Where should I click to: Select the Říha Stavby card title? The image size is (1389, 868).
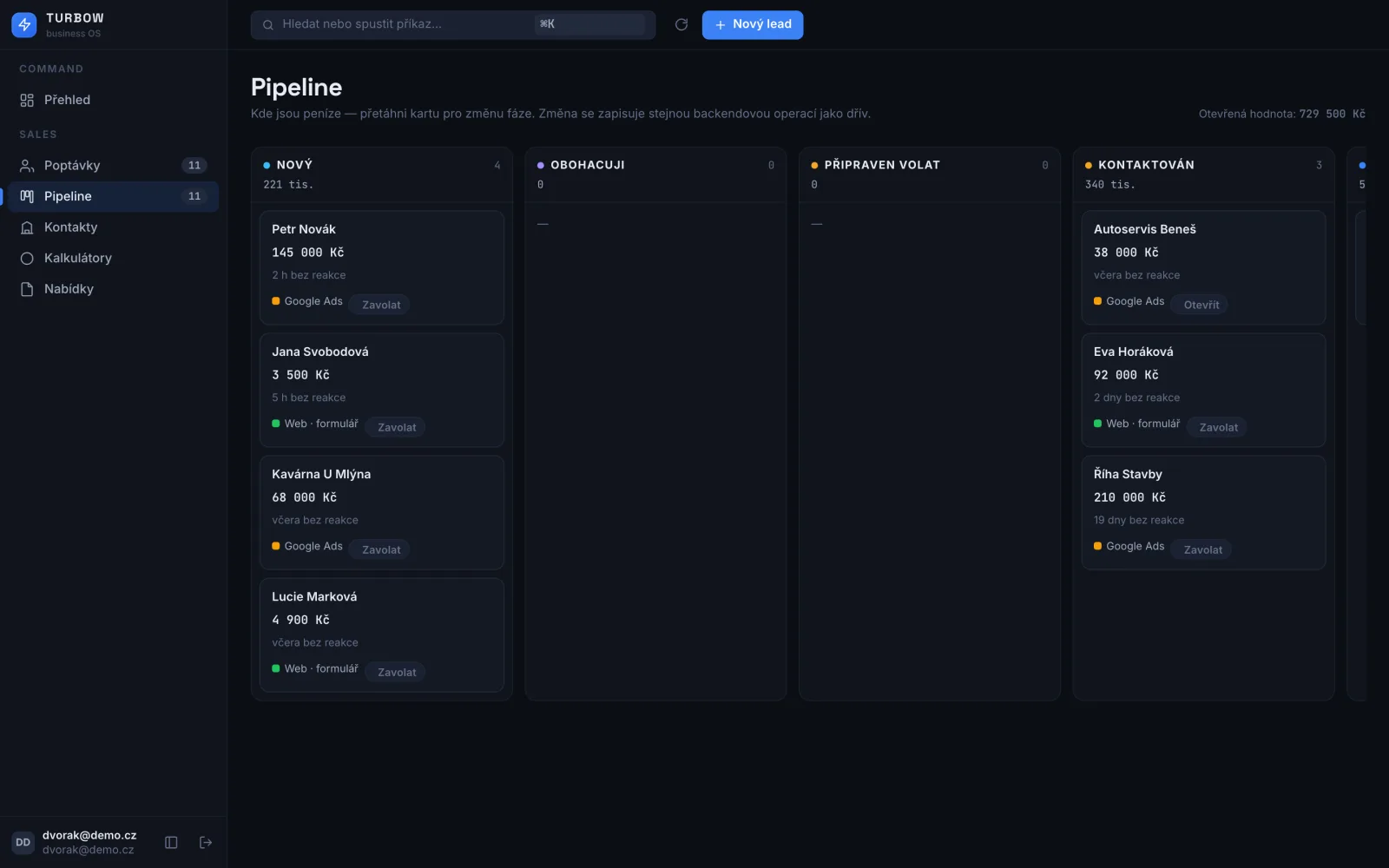click(x=1128, y=474)
